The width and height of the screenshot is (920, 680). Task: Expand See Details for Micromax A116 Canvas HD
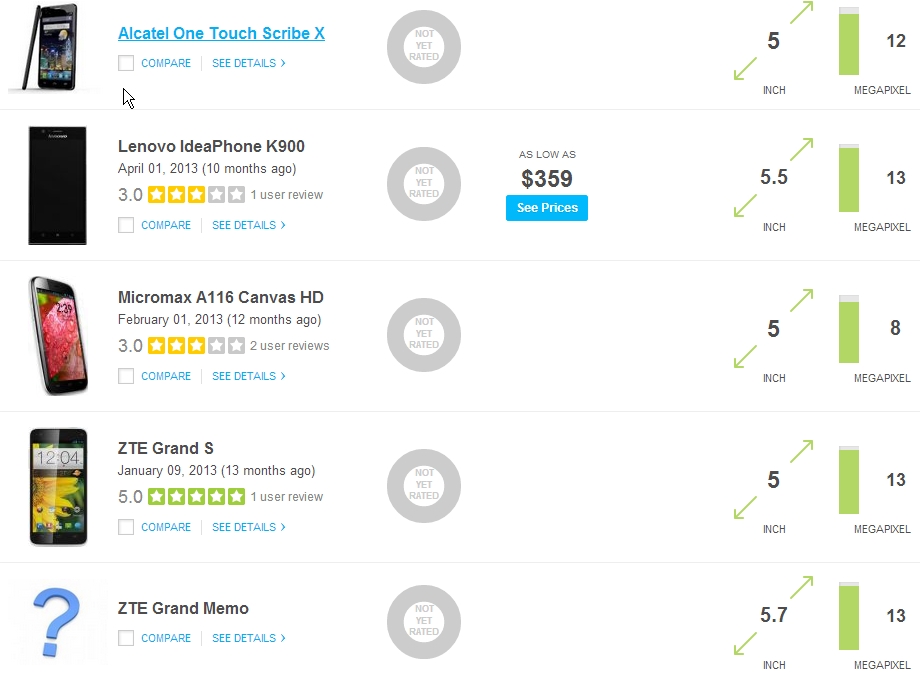click(248, 376)
